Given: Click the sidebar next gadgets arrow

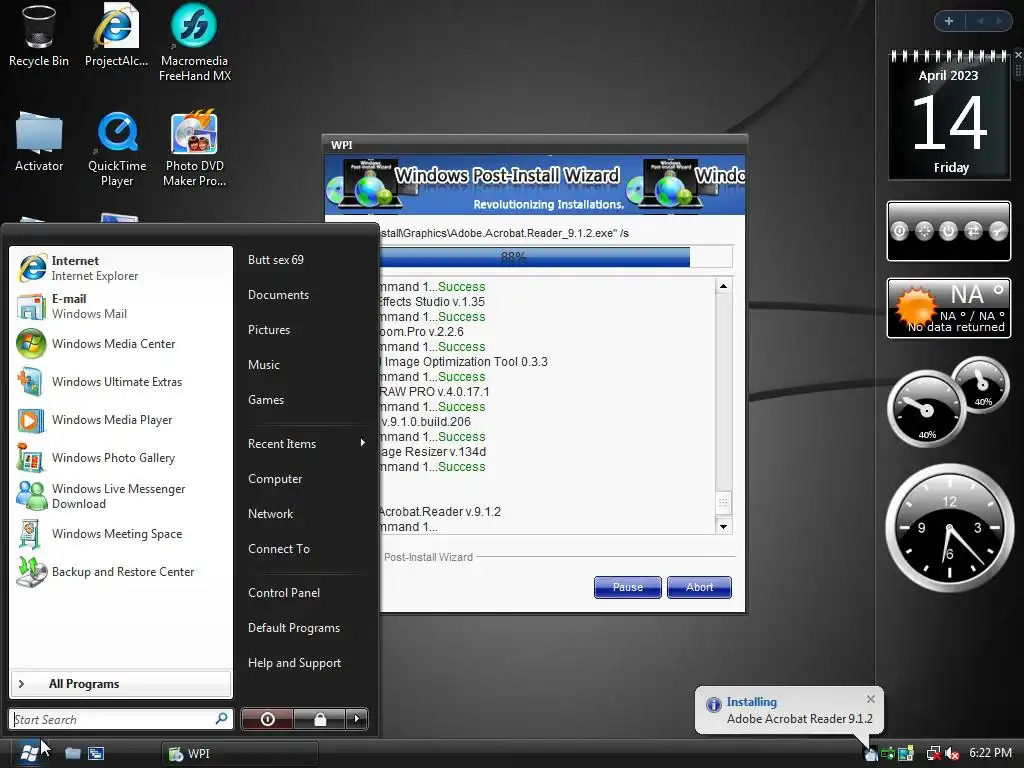Looking at the screenshot, I should point(999,21).
